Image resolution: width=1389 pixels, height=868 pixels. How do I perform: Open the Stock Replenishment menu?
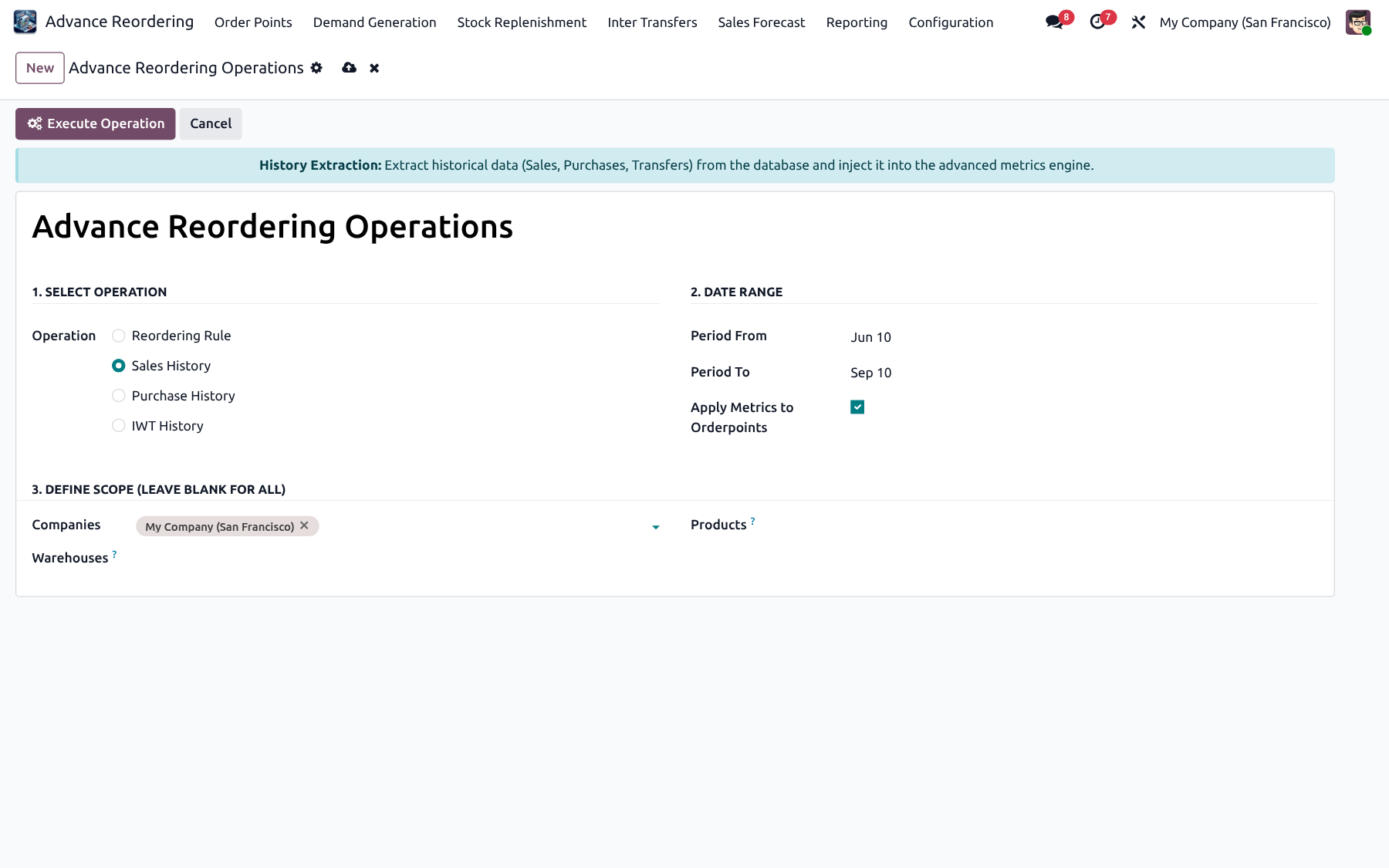tap(522, 22)
